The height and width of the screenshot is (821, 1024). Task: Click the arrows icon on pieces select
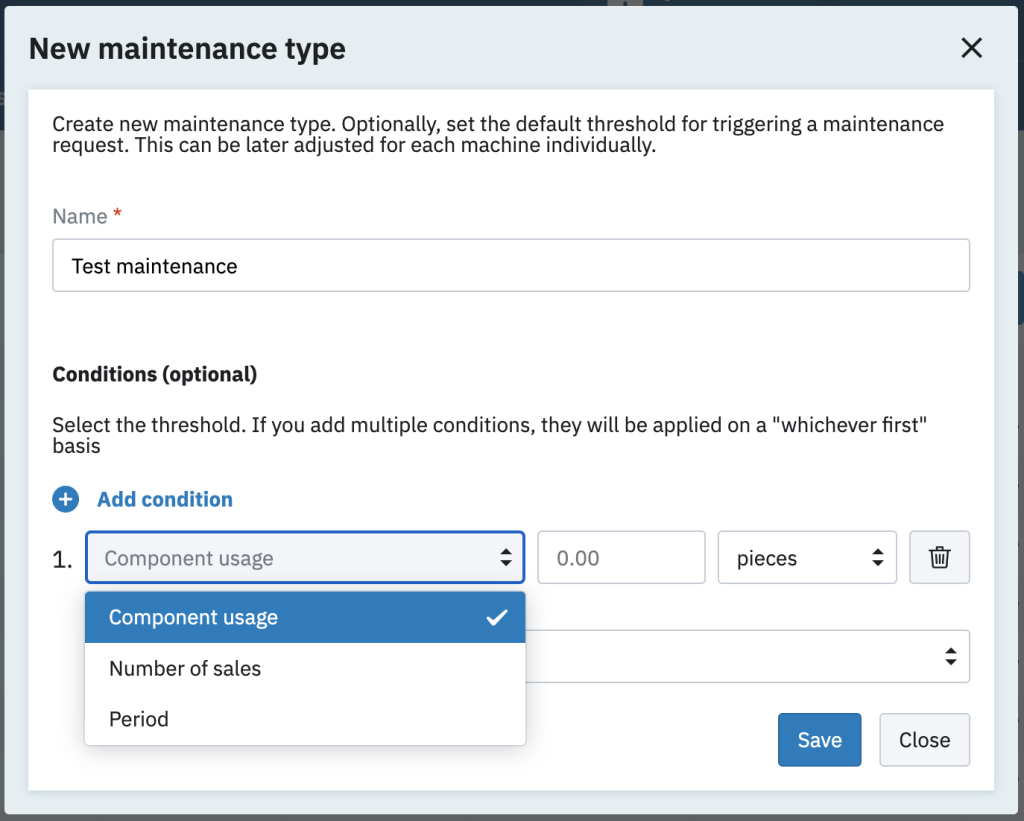[877, 558]
